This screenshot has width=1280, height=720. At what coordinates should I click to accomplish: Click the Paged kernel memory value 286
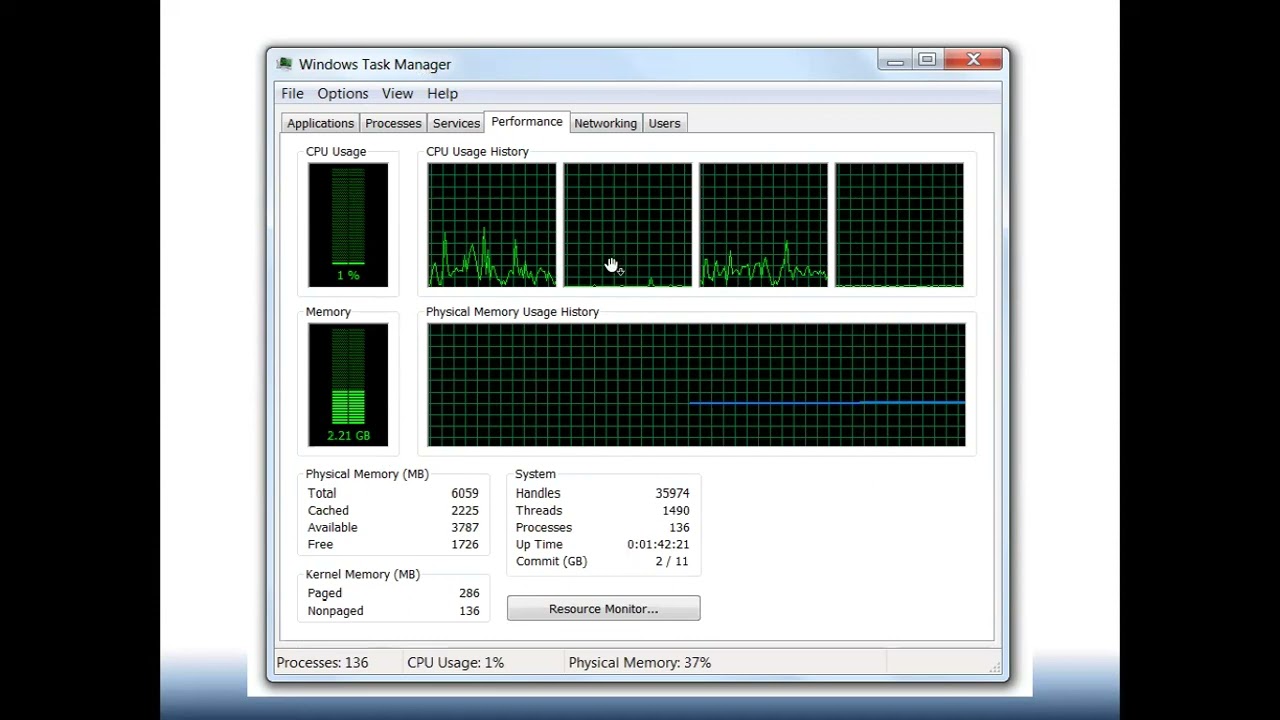(469, 593)
